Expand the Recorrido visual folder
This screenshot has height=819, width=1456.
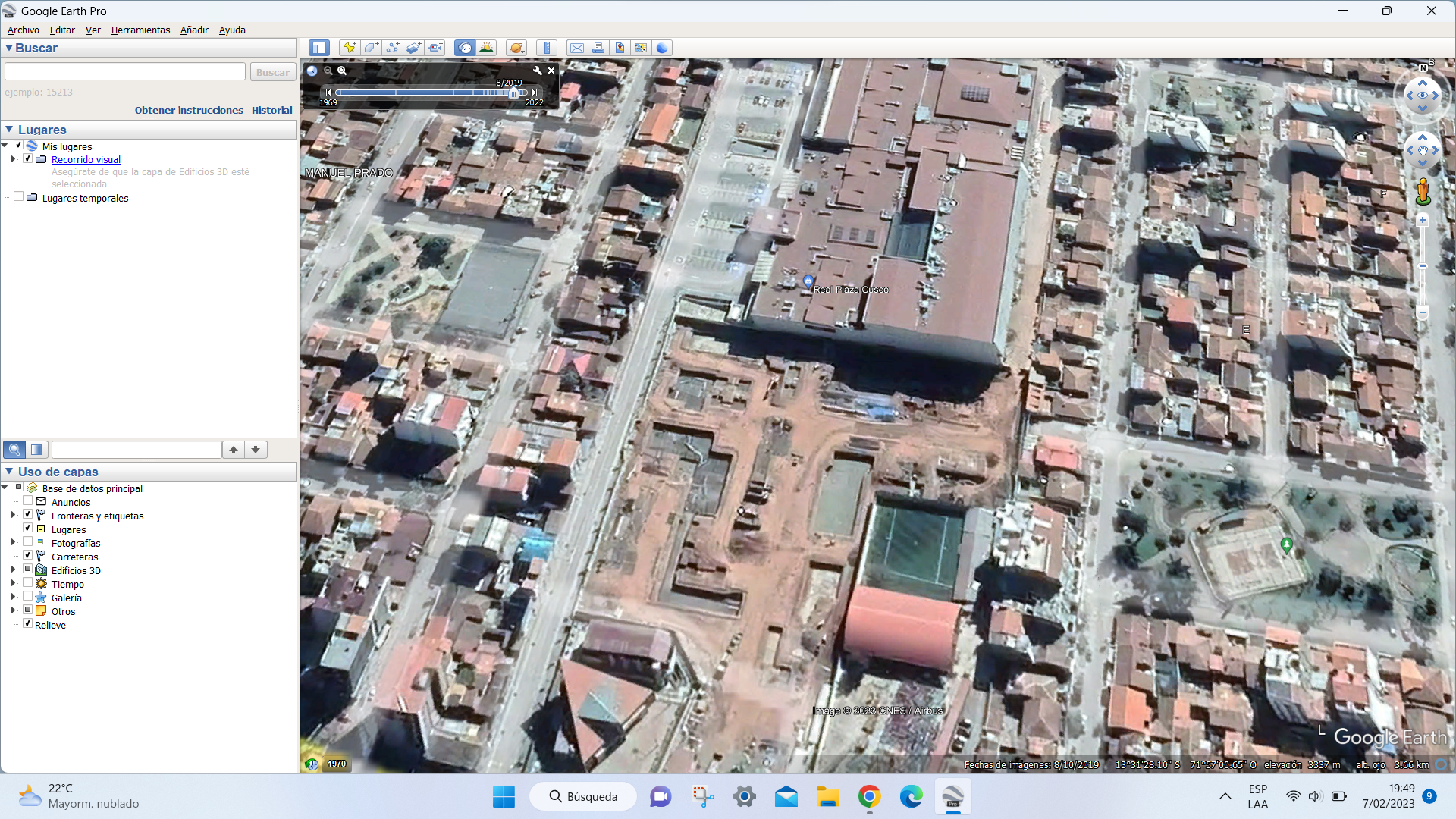[x=14, y=159]
